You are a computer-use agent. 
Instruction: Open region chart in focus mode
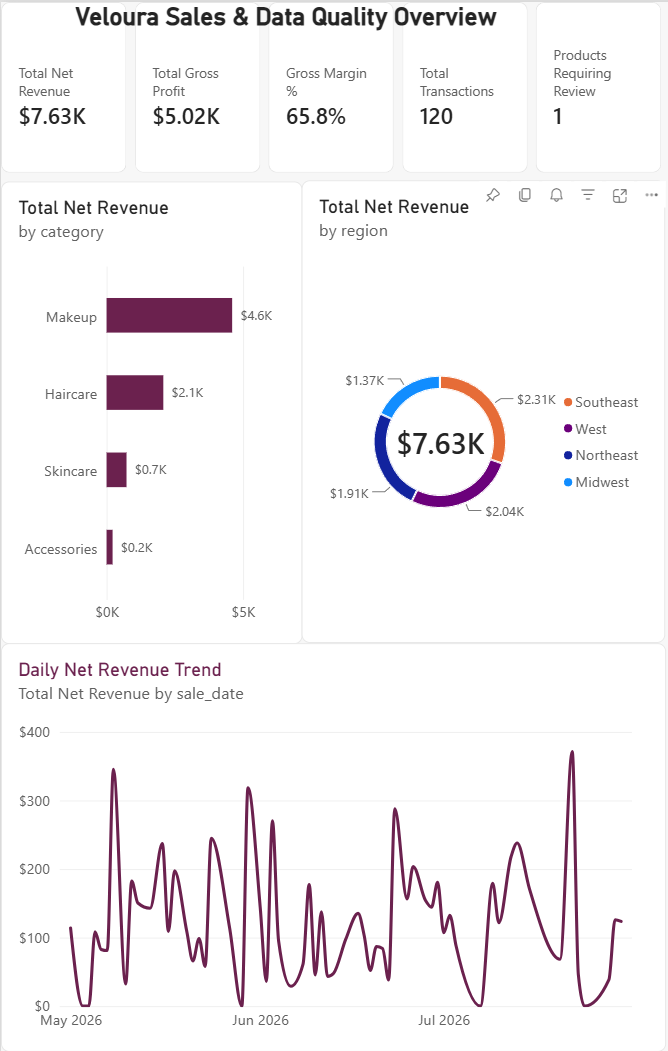tap(620, 195)
